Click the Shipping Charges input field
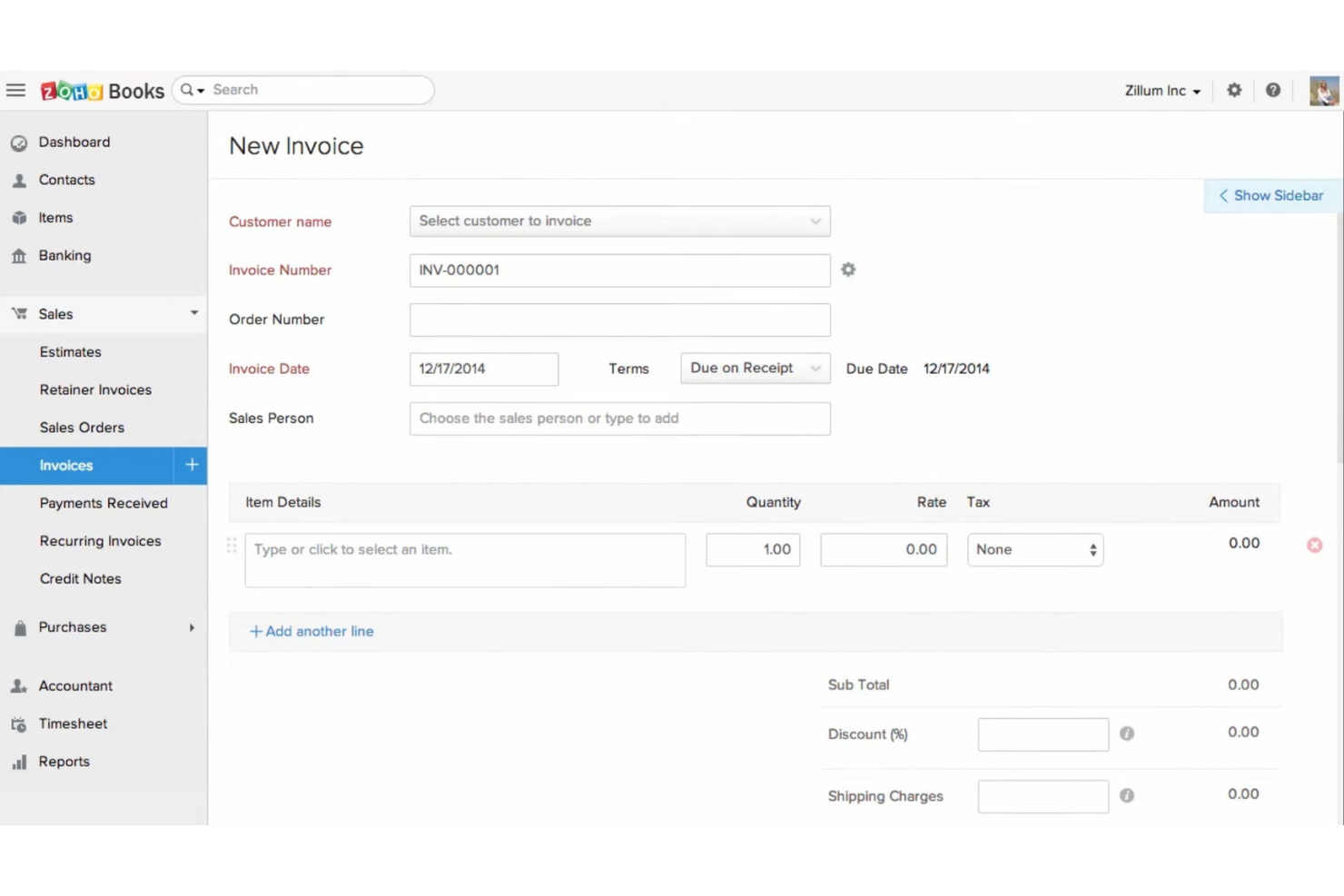This screenshot has height=896, width=1344. [x=1043, y=797]
